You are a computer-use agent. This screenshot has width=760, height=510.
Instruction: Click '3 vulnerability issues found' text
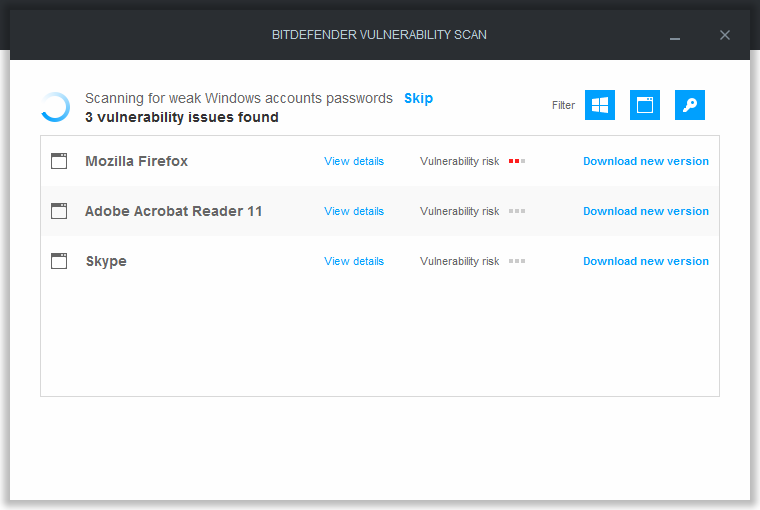(182, 117)
